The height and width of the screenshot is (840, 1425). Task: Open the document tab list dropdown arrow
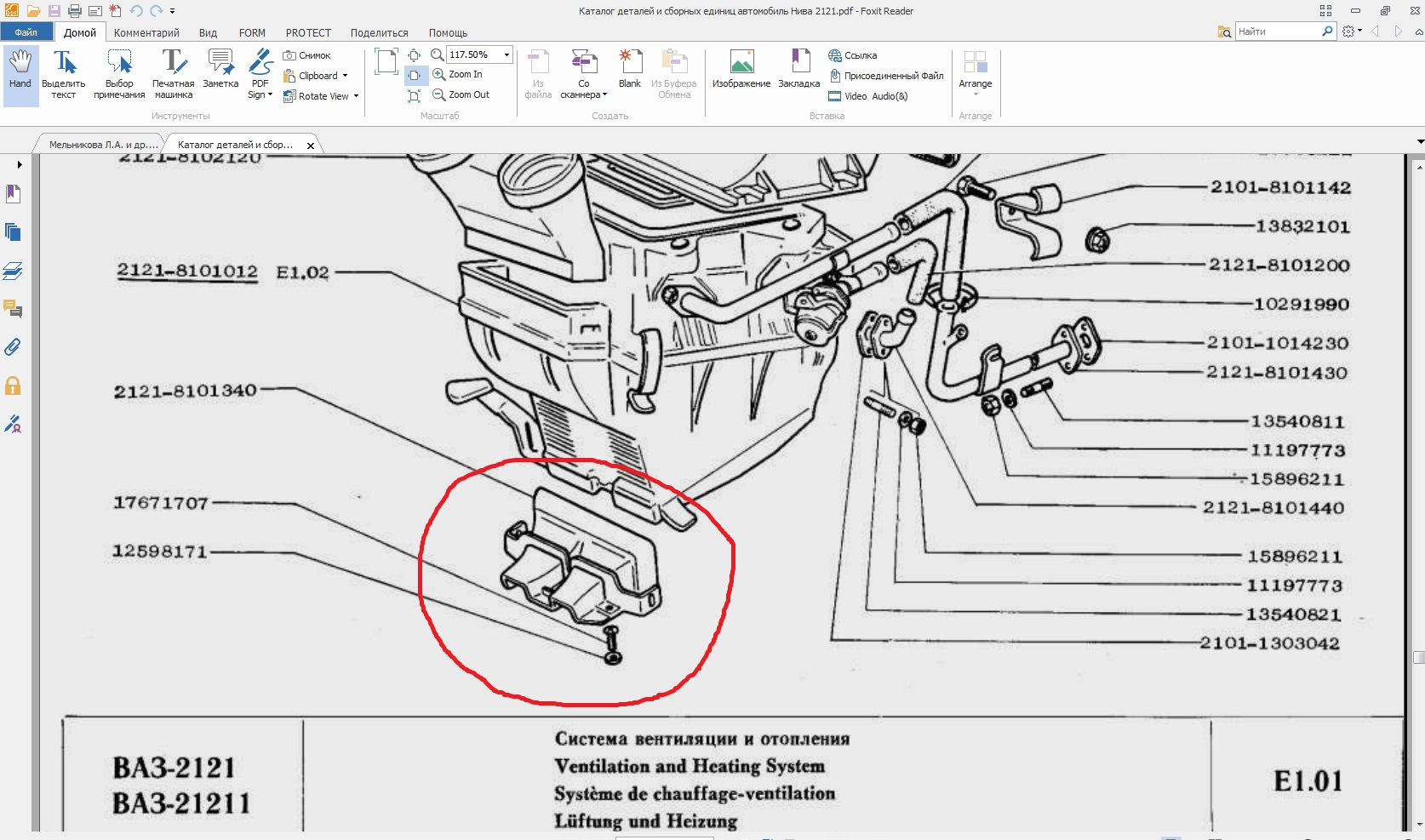pos(1419,142)
